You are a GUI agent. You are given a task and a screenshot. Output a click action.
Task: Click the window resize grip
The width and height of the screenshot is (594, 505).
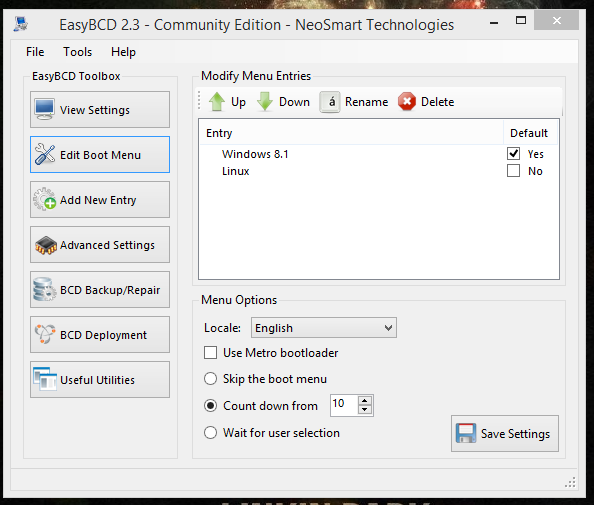point(570,482)
